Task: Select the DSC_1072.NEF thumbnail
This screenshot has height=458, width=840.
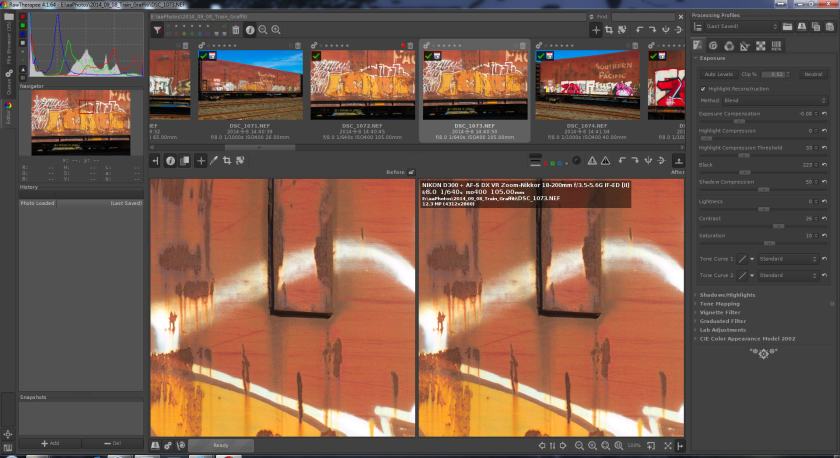Action: (362, 85)
